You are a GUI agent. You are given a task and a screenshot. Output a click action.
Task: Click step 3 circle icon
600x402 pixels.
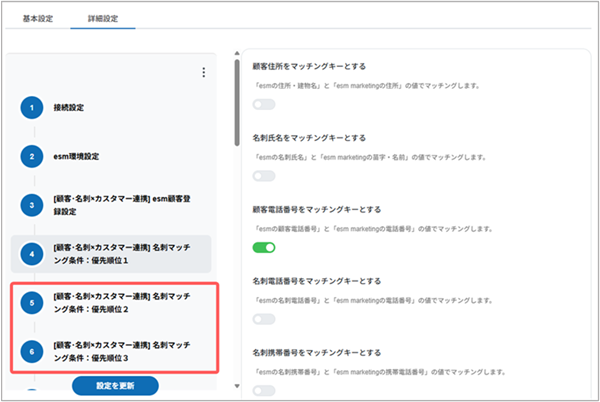(x=32, y=205)
